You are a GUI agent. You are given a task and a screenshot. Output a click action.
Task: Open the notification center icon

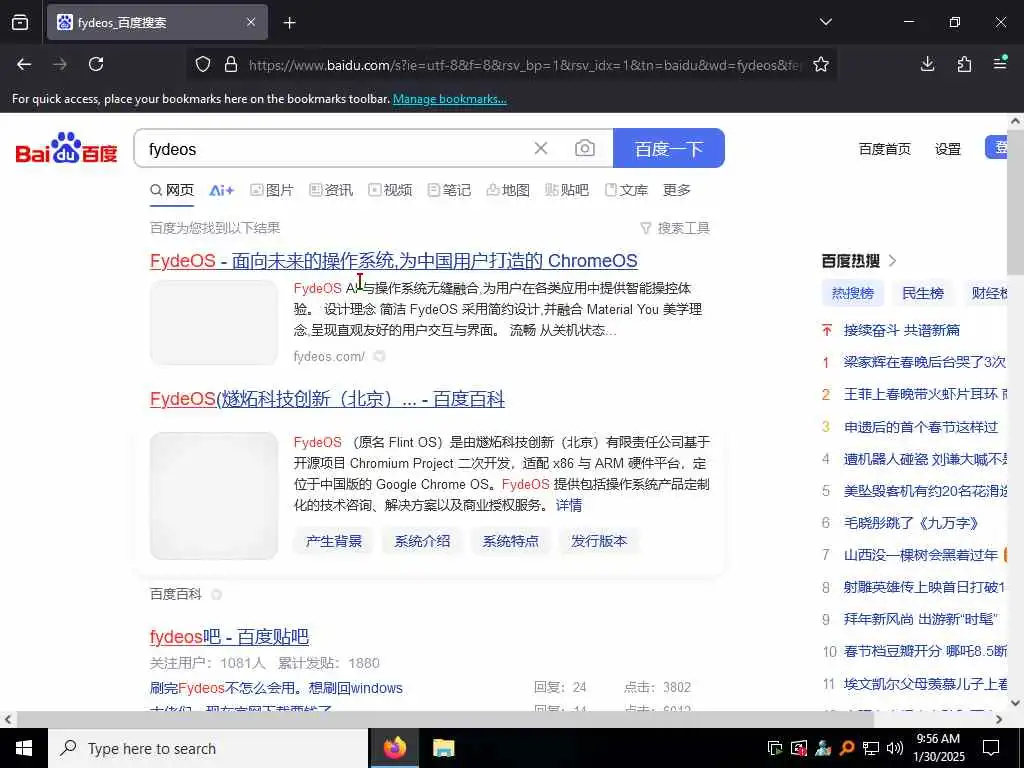(991, 748)
